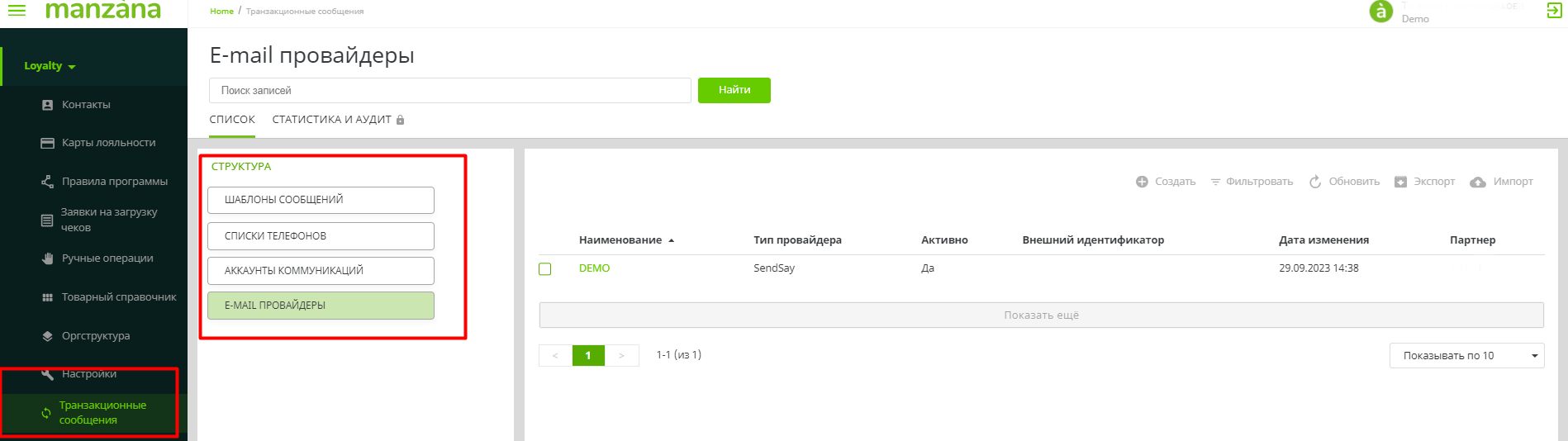Click the Фильтровать filter icon
1568x441 pixels.
[1215, 182]
